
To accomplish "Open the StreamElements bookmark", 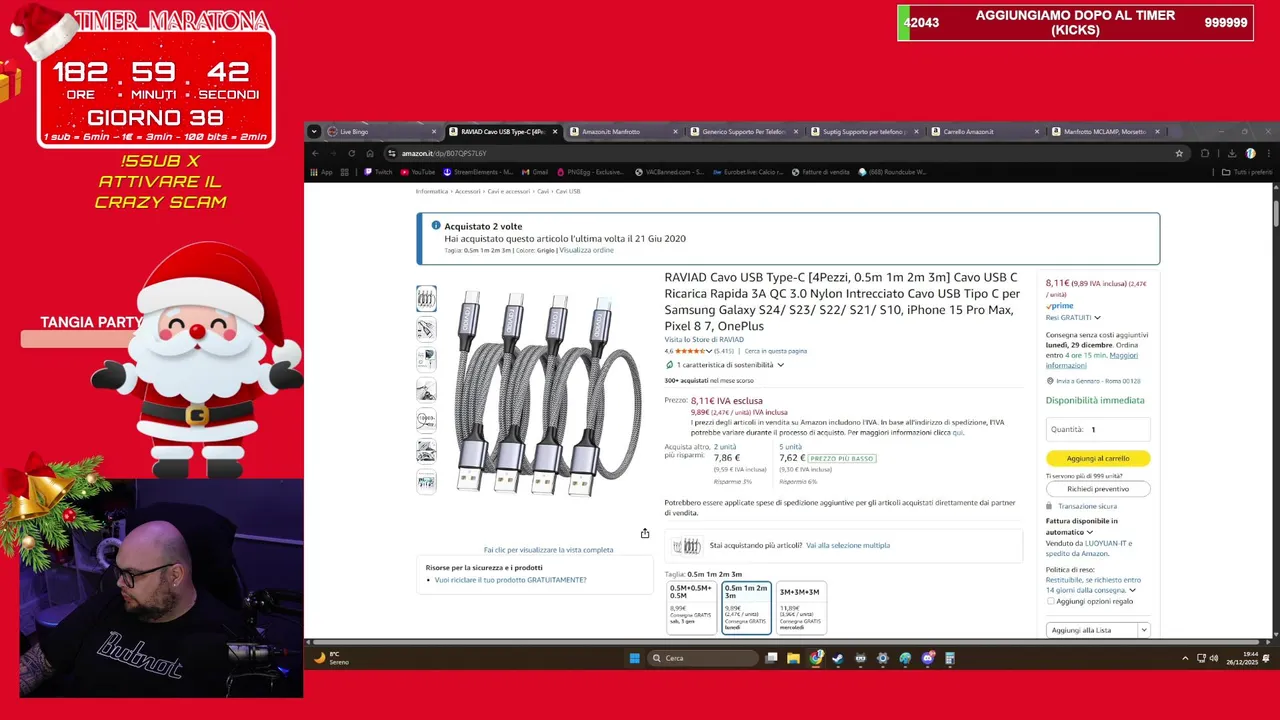I will pyautogui.click(x=478, y=172).
